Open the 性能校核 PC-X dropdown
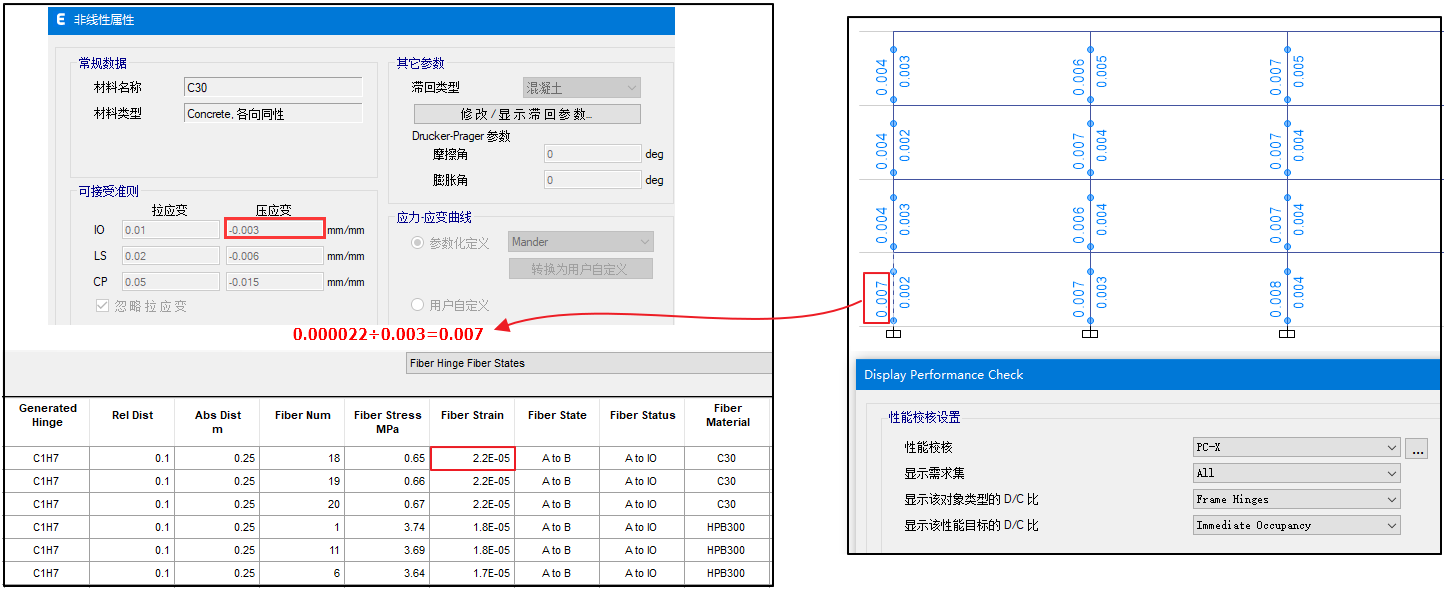The image size is (1444, 591). [1296, 448]
